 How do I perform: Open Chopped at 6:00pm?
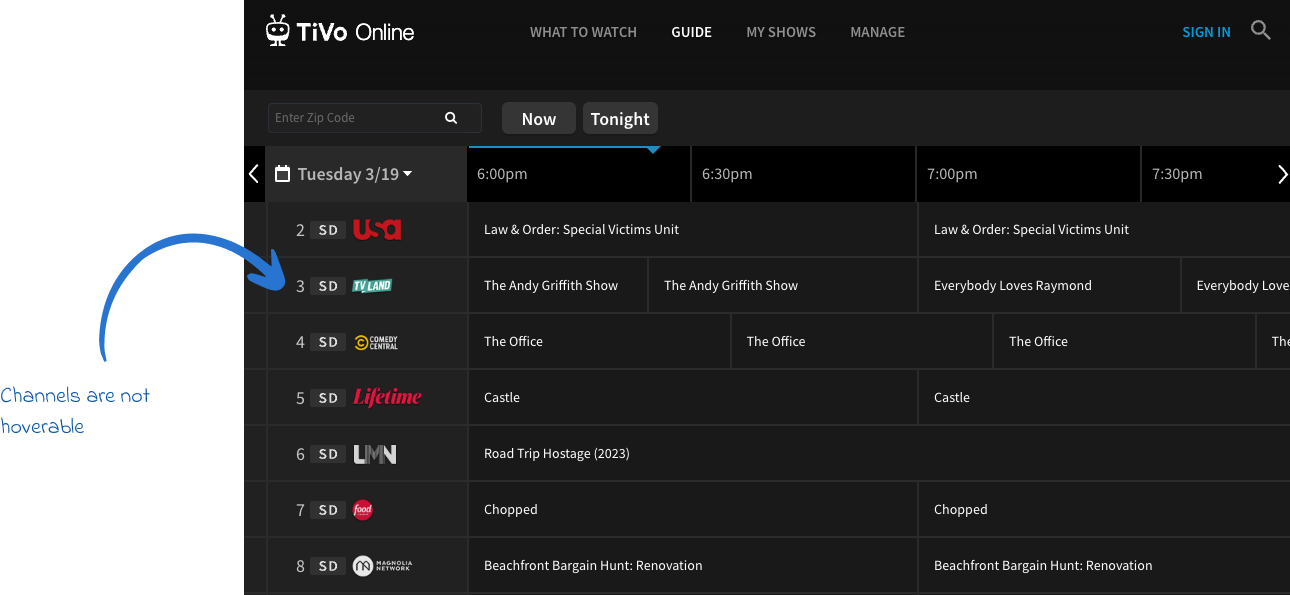pos(693,510)
